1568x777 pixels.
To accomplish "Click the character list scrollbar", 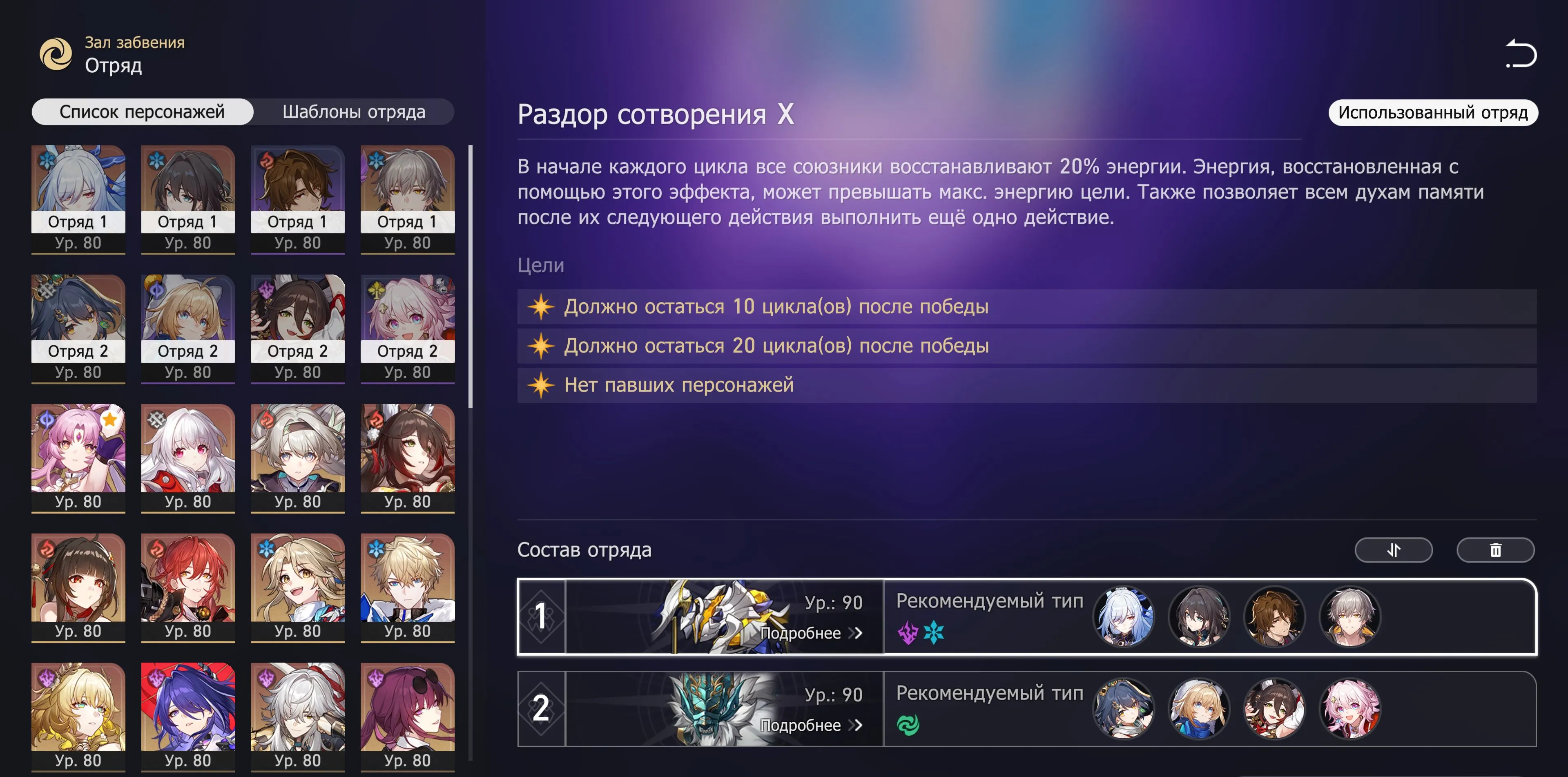I will click(x=470, y=276).
